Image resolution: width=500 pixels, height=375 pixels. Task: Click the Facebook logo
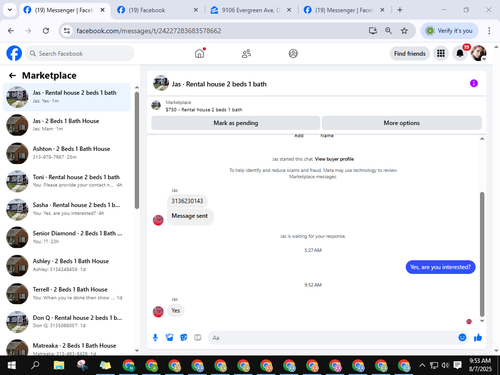click(x=14, y=53)
